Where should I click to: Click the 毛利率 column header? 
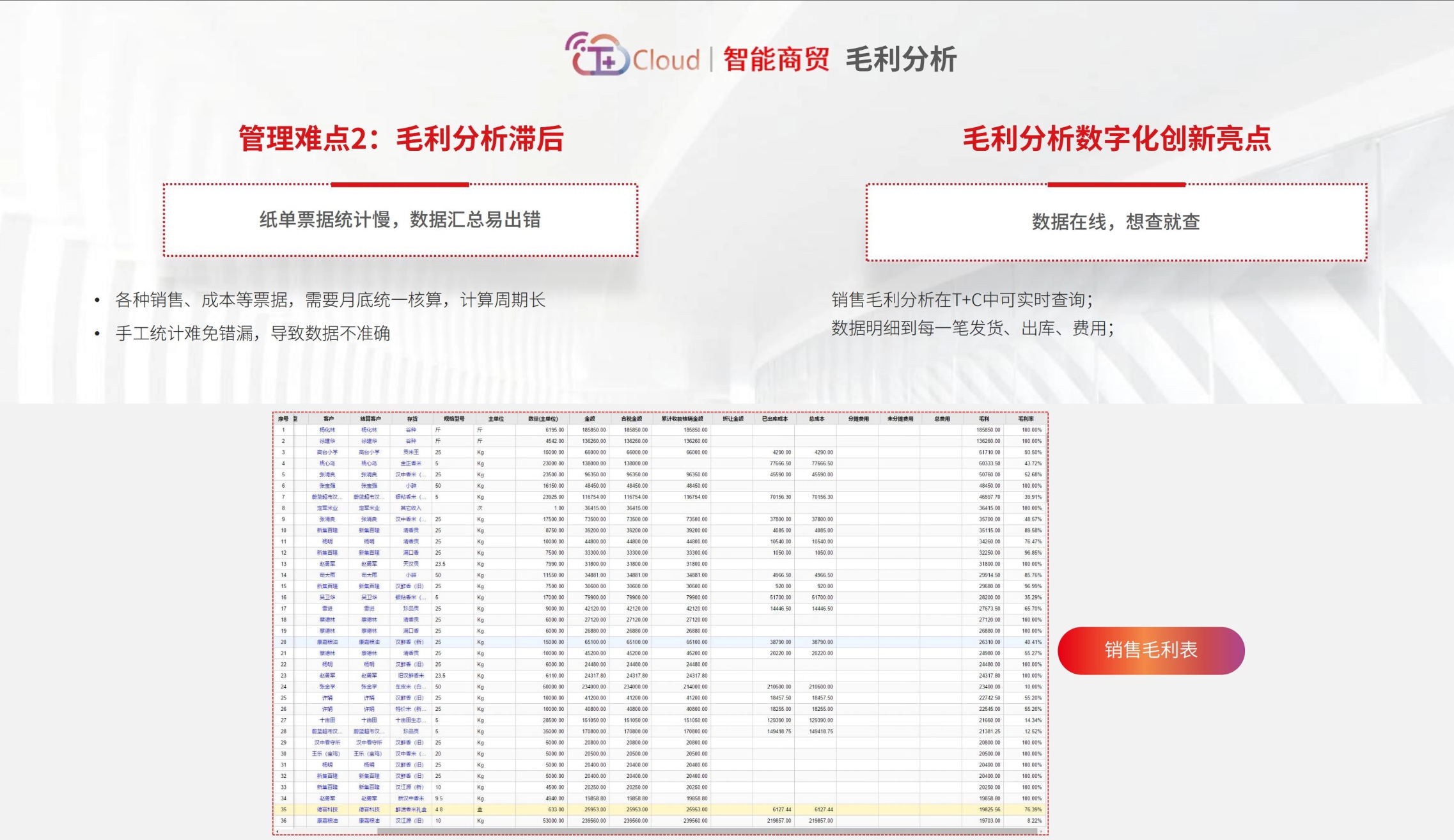click(x=1026, y=419)
